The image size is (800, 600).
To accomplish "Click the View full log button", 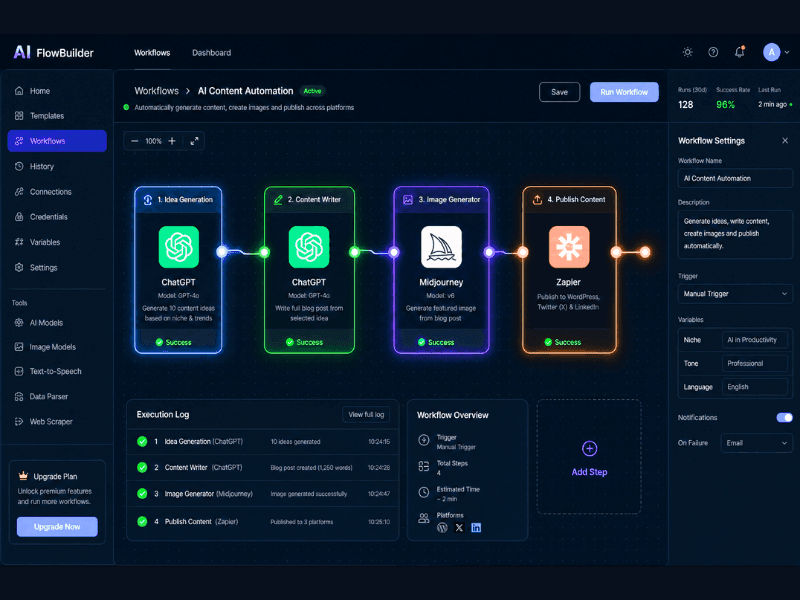I will pos(366,414).
